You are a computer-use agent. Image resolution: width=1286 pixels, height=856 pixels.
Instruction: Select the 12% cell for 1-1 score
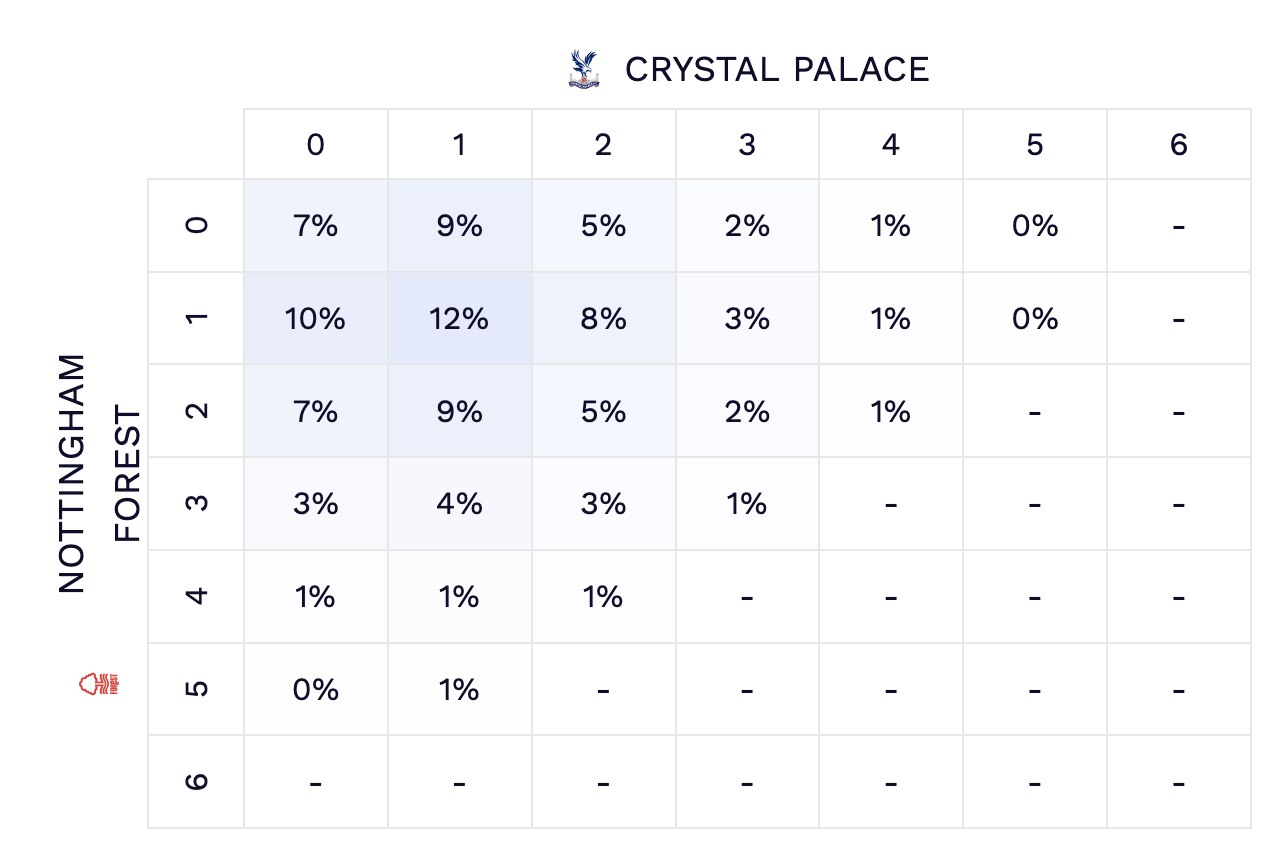point(459,319)
